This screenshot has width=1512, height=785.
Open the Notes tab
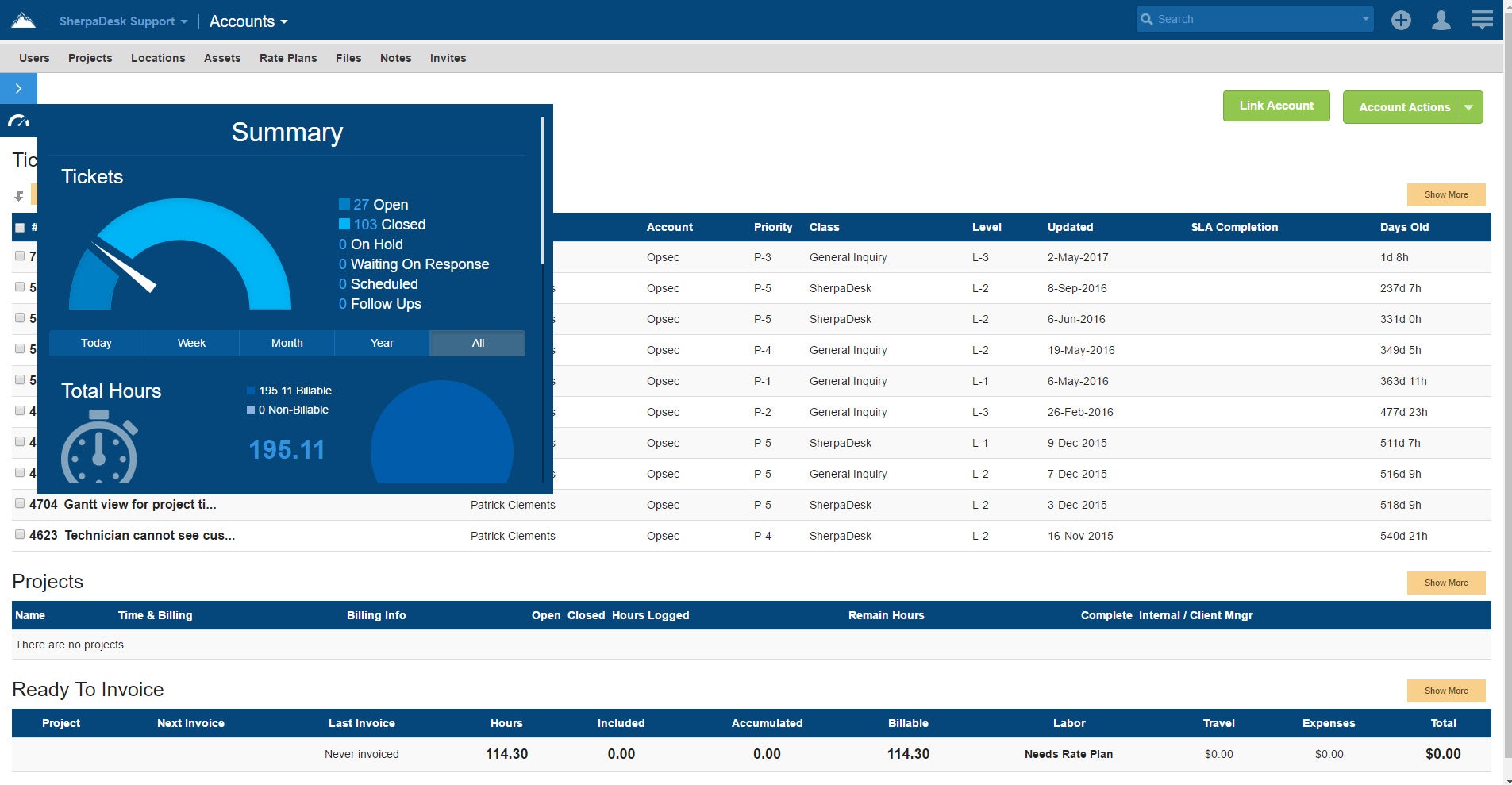point(396,58)
